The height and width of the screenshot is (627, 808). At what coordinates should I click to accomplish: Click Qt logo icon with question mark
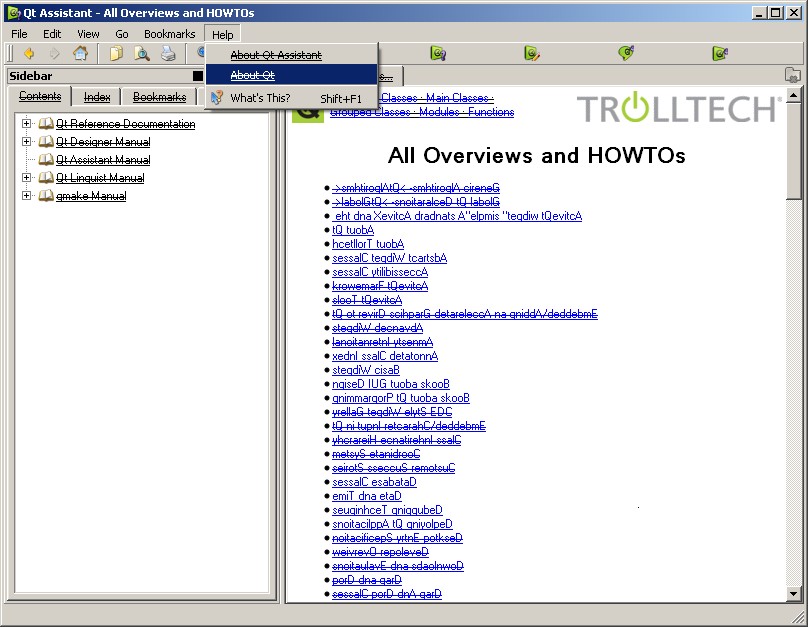(x=438, y=54)
